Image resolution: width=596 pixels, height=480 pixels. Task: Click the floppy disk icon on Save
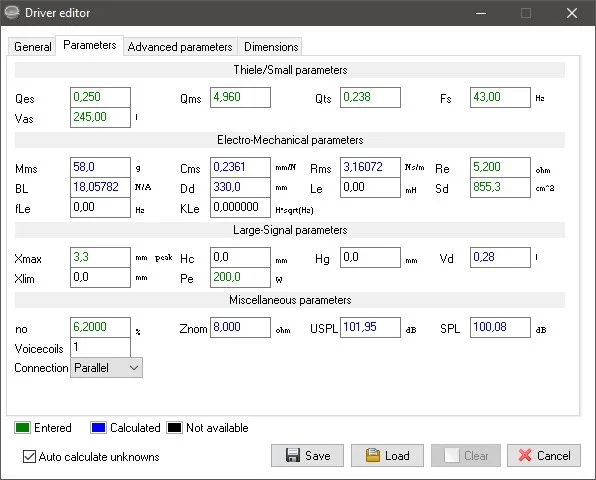coord(293,455)
